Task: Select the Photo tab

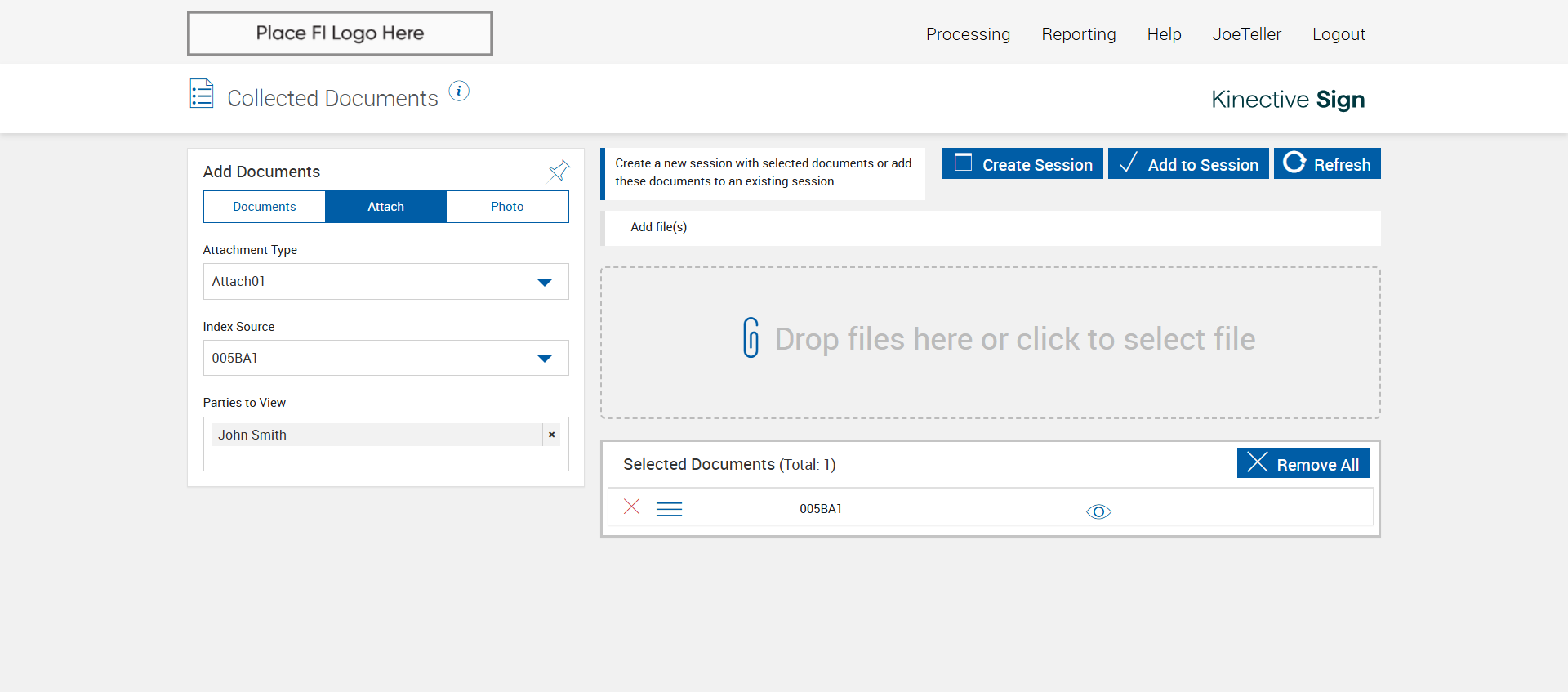Action: (507, 207)
